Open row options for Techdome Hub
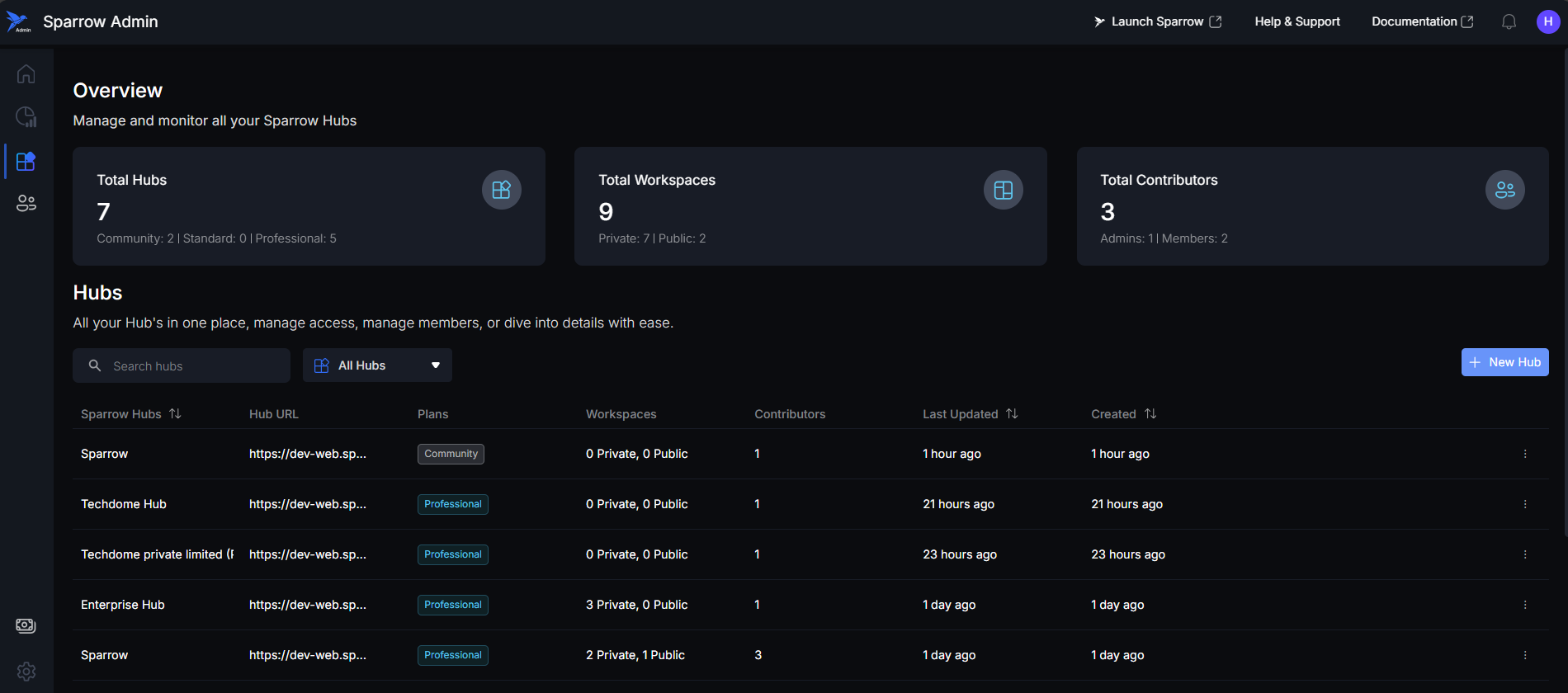This screenshot has height=693, width=1568. [1524, 504]
